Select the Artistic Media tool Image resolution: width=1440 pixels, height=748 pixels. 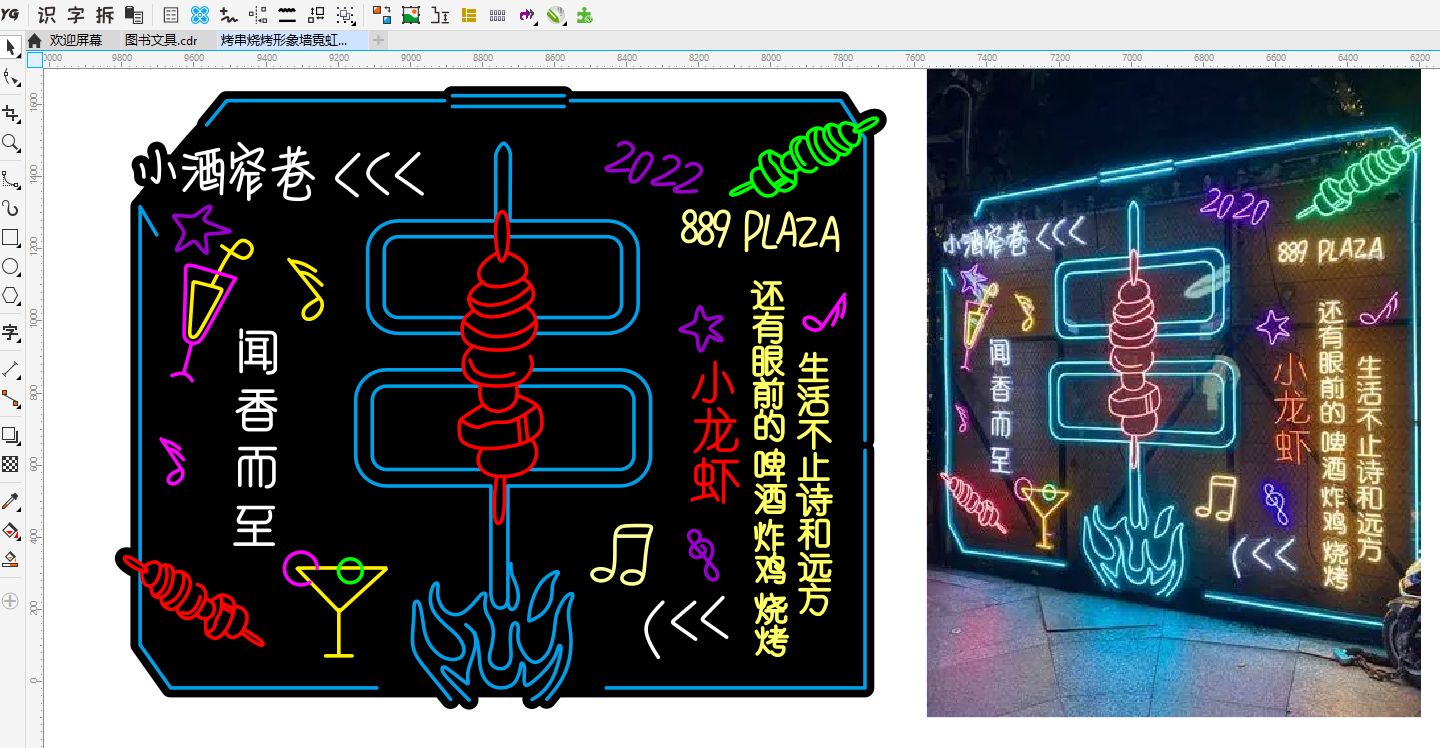(11, 208)
